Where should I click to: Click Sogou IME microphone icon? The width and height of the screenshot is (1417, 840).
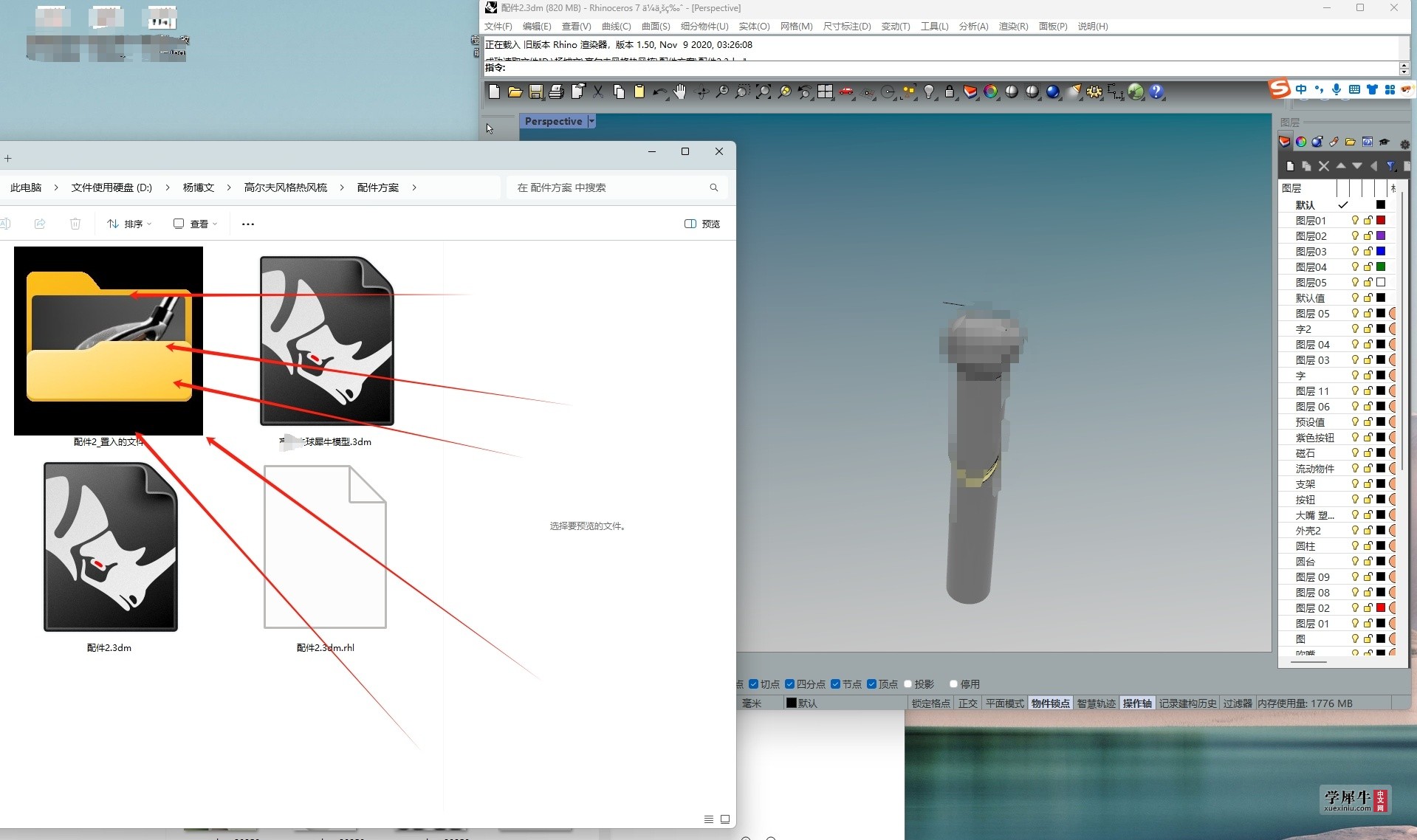pos(1337,89)
